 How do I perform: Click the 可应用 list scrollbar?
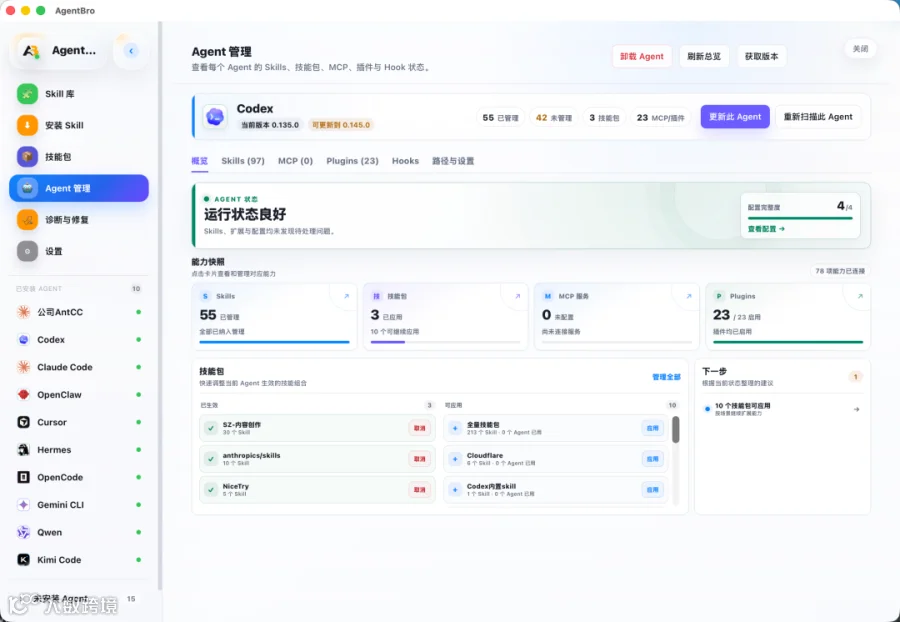coord(676,430)
